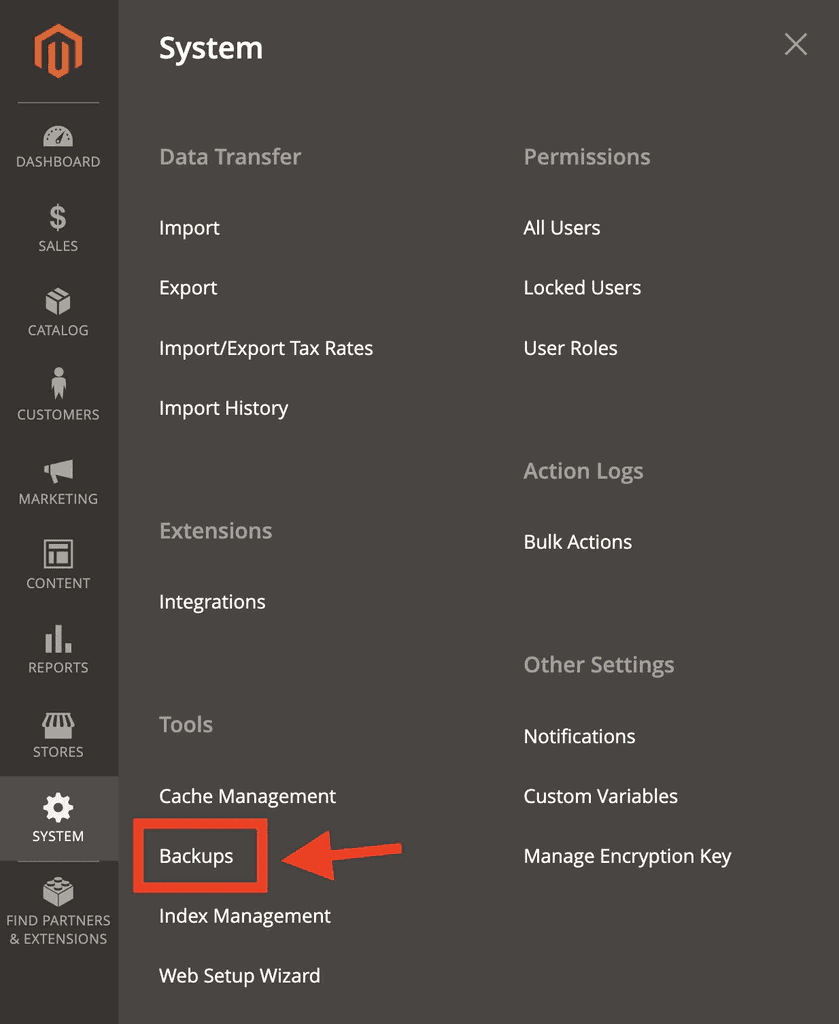Open the Dashboard from the sidebar
Viewport: 839px width, 1024px height.
(58, 145)
